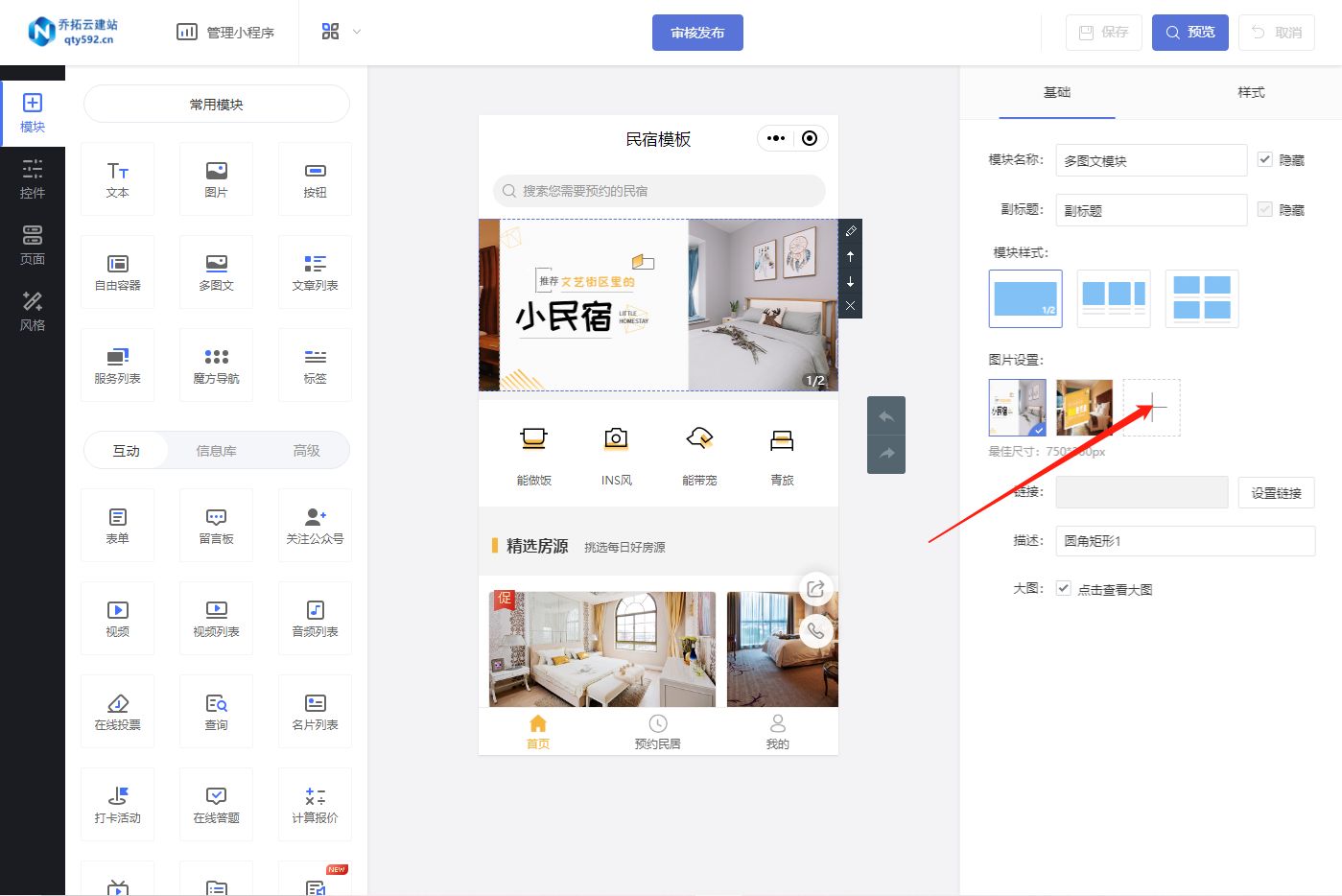Switch to 页面 in the left sidebar
The height and width of the screenshot is (896, 1342).
pyautogui.click(x=32, y=245)
